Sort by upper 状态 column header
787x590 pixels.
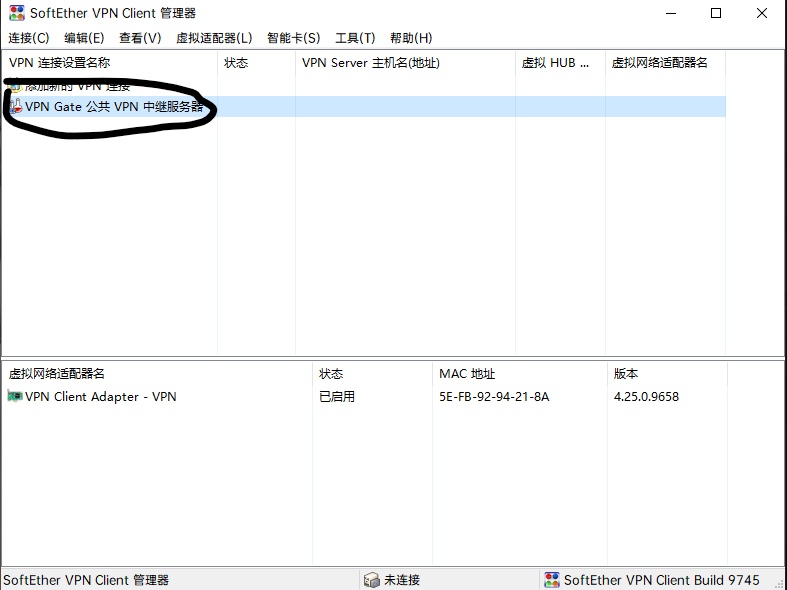[x=256, y=63]
